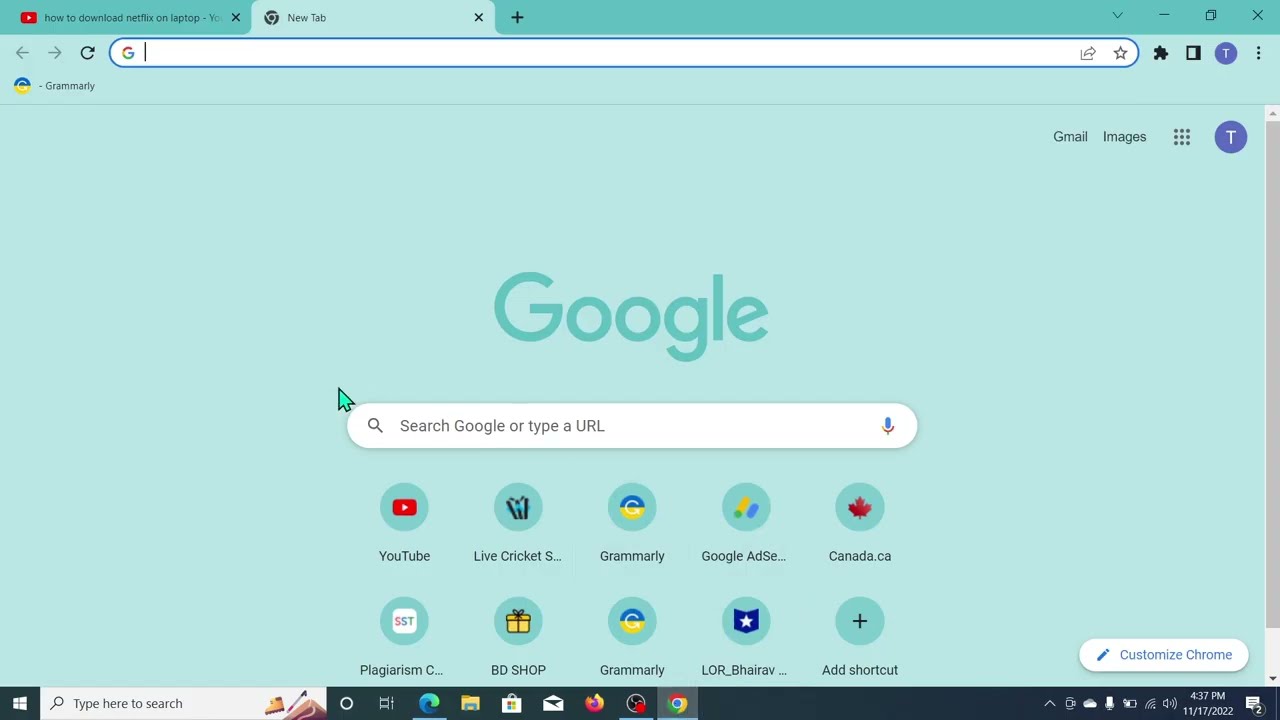Open the Live Cricket S... shortcut
Image resolution: width=1280 pixels, height=720 pixels.
pos(518,525)
